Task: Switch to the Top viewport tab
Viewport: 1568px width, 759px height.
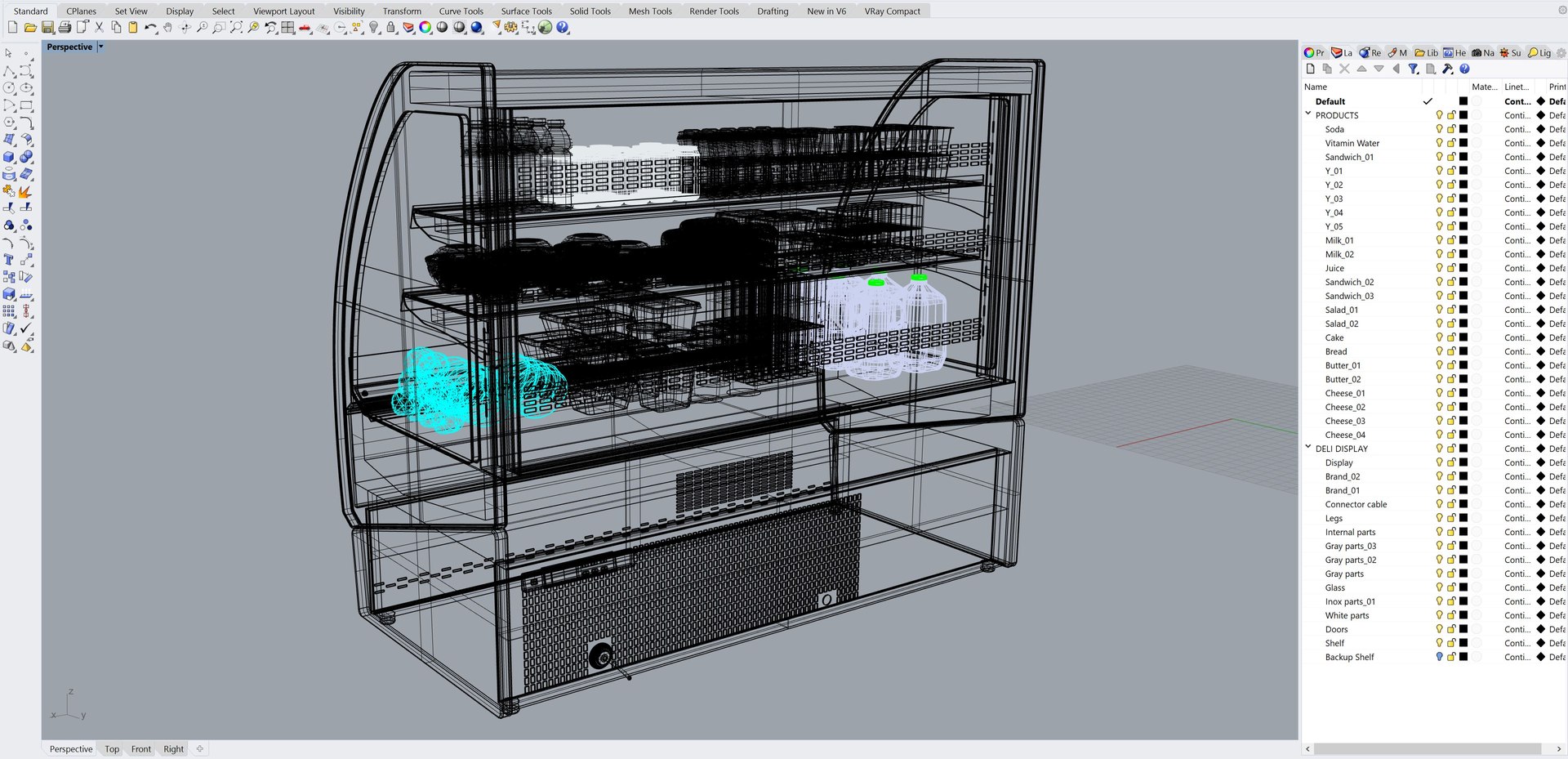Action: (x=112, y=749)
